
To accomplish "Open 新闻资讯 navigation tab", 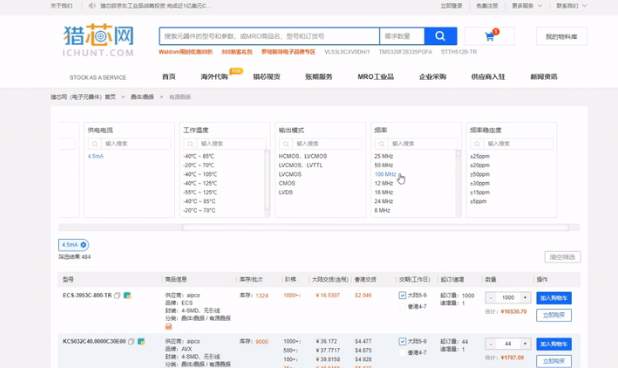I will pos(544,76).
